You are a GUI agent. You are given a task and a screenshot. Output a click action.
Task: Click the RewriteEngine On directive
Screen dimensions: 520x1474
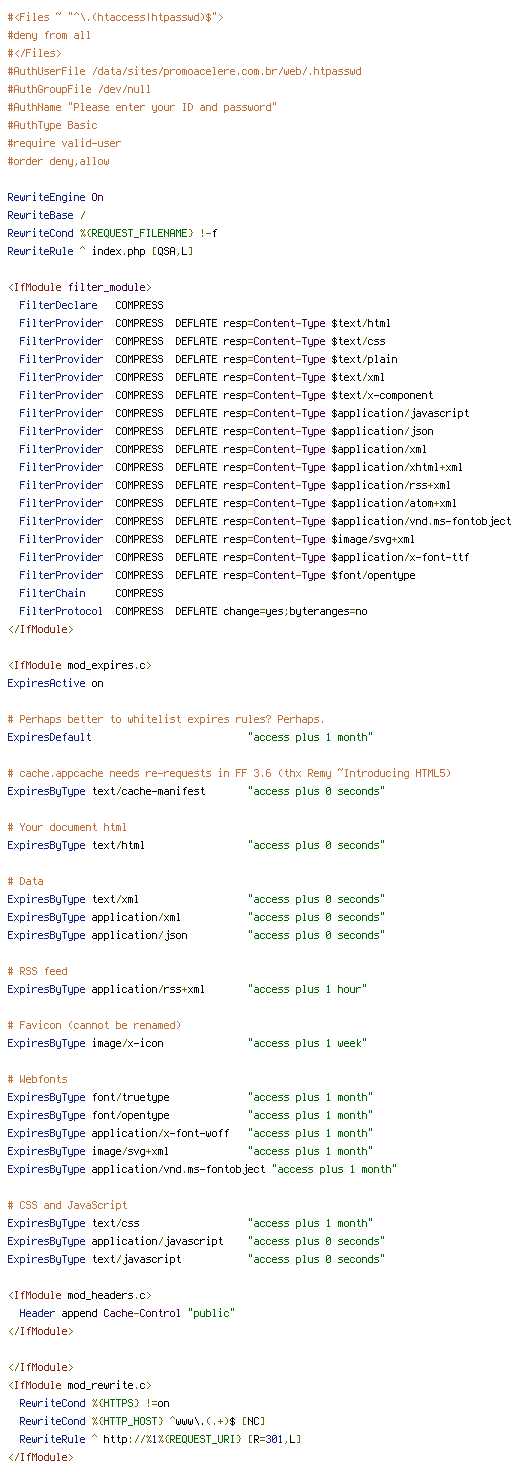coord(55,197)
